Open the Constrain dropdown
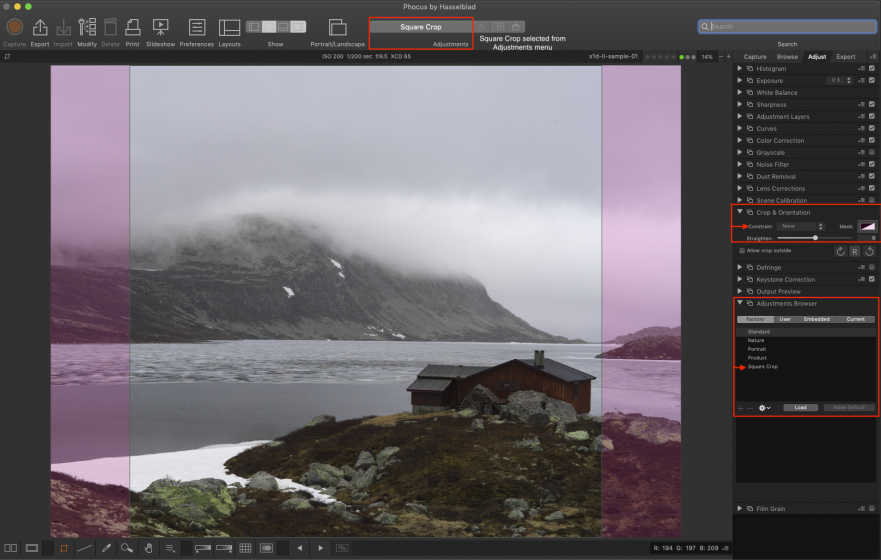Image resolution: width=881 pixels, height=560 pixels. [x=801, y=226]
